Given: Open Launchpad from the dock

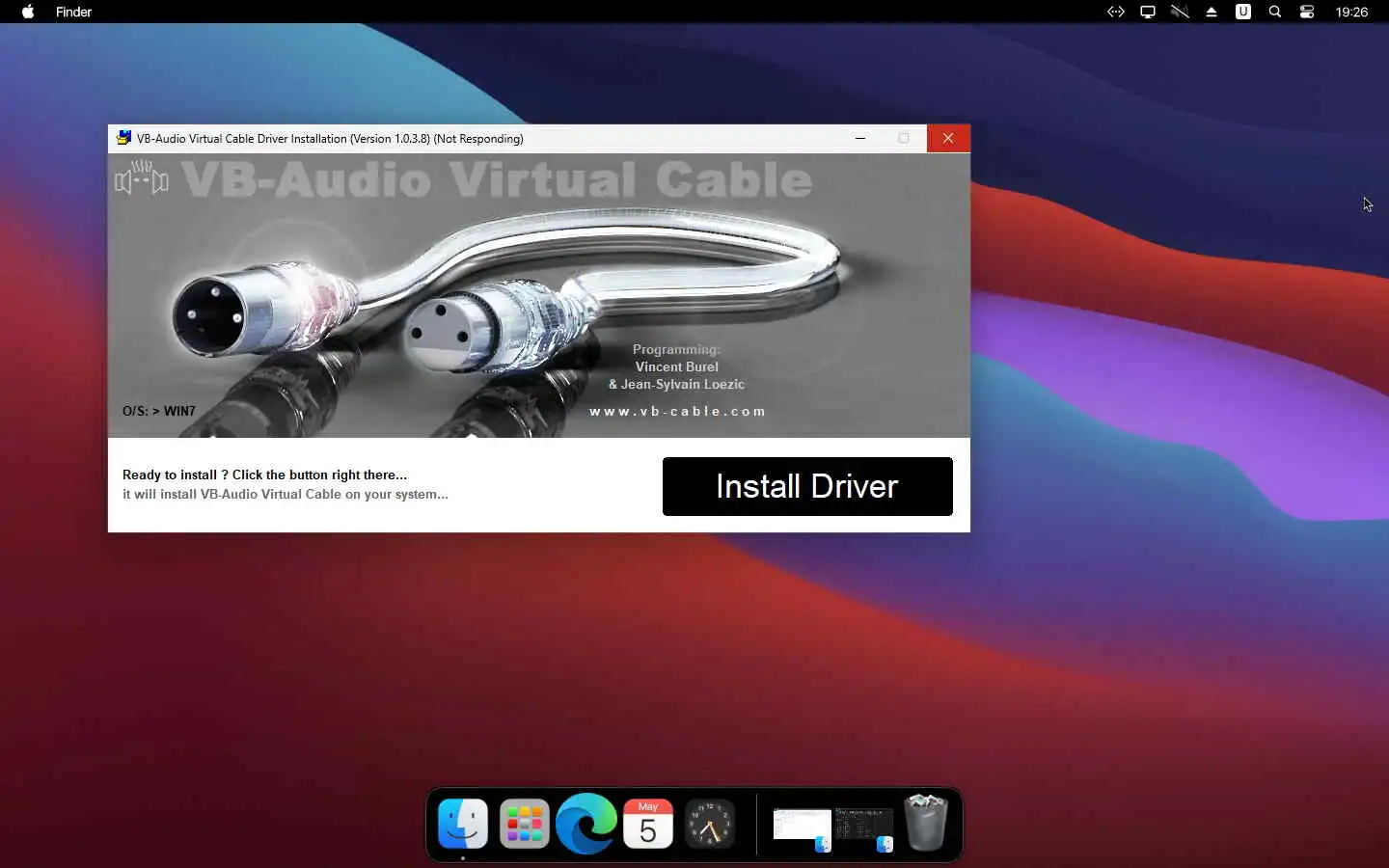Looking at the screenshot, I should [x=525, y=825].
